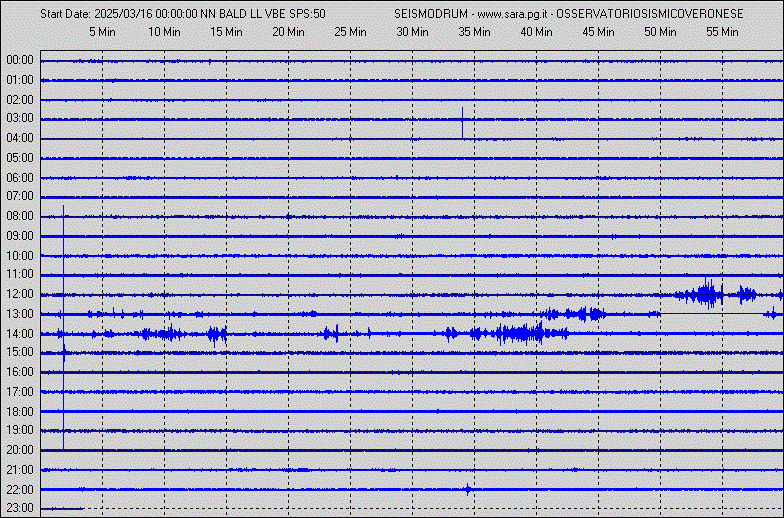The height and width of the screenshot is (518, 784).
Task: Click the 06:00 hour label
Action: (20, 178)
